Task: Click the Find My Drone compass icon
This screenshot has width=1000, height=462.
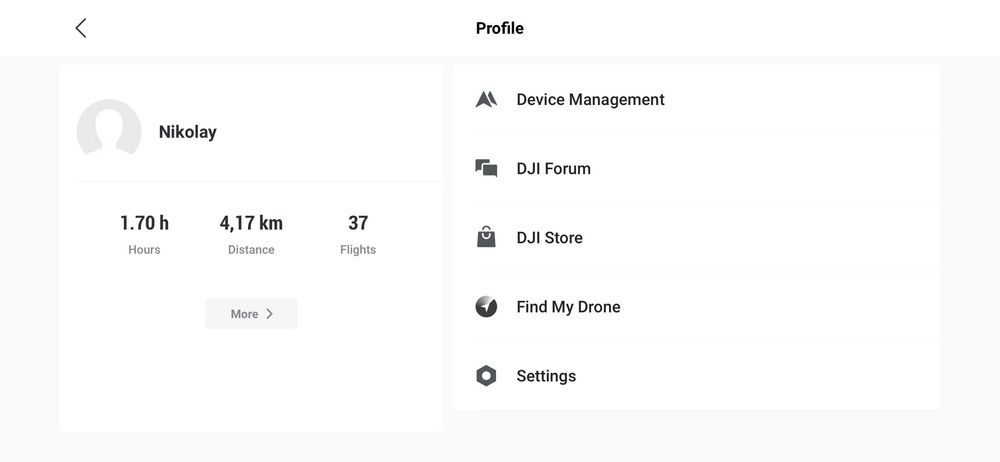Action: 486,306
